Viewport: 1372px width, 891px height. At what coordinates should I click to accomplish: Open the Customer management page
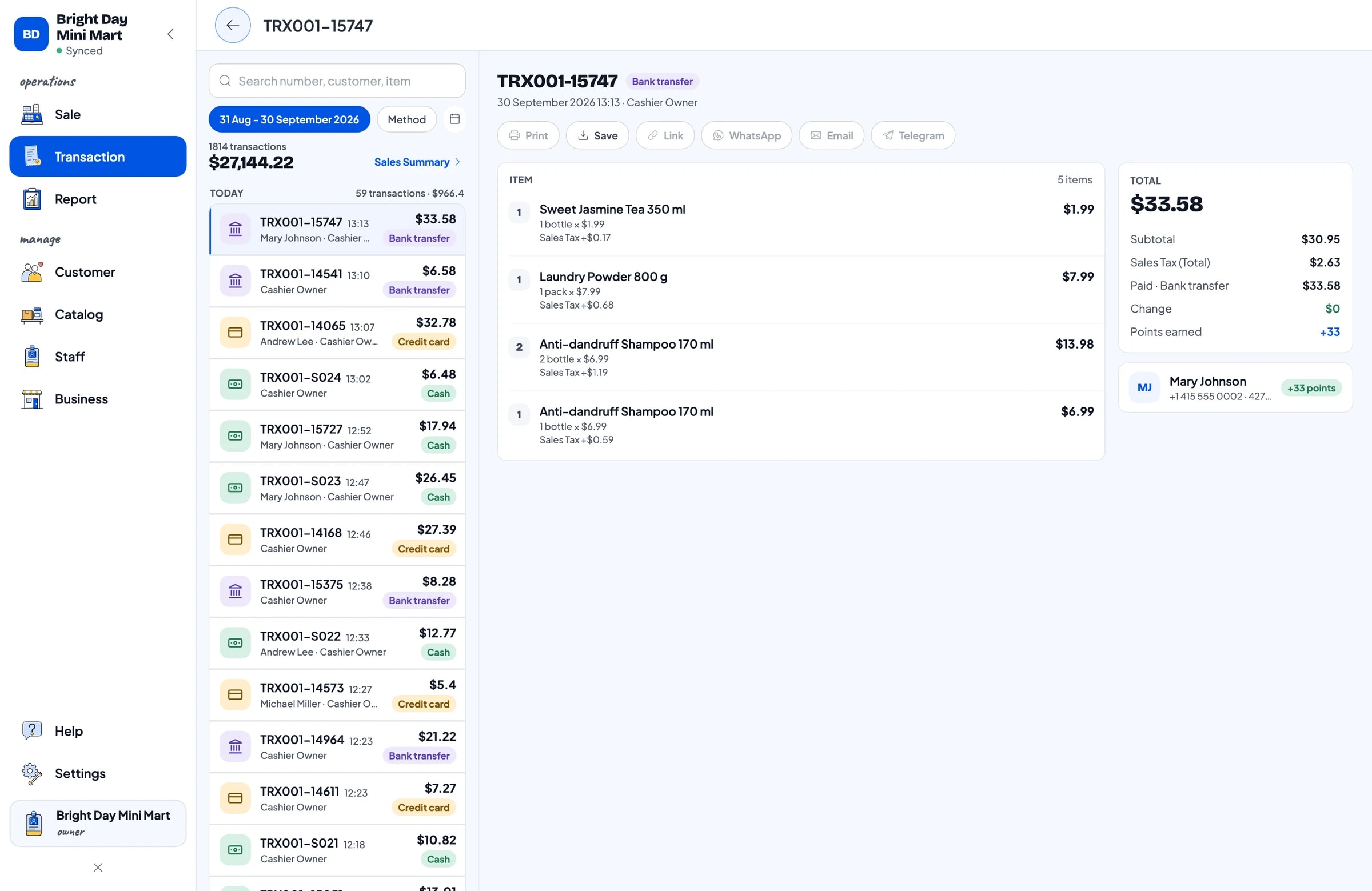tap(97, 272)
